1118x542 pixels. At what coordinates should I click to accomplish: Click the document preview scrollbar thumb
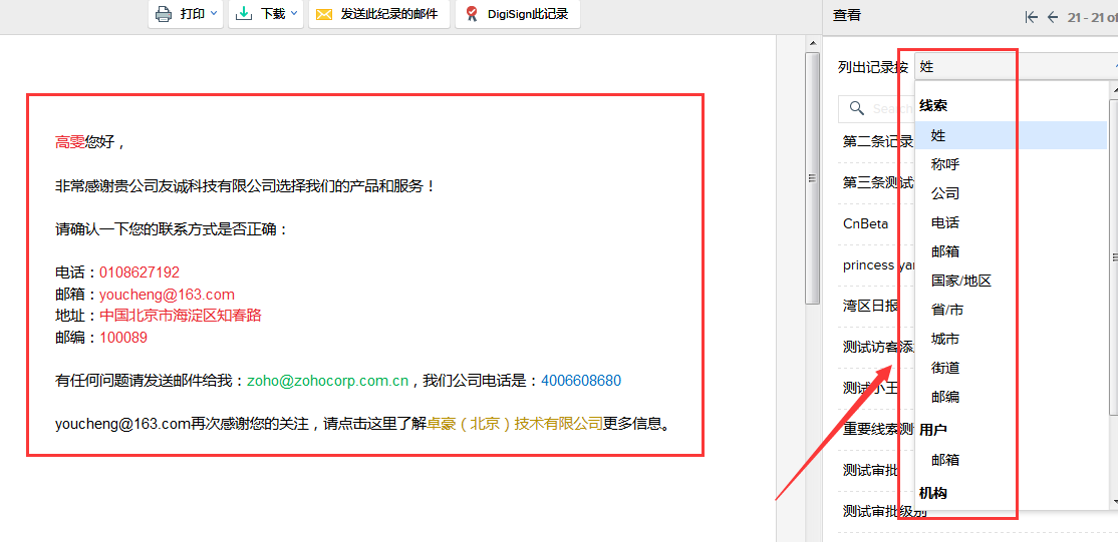[x=812, y=178]
